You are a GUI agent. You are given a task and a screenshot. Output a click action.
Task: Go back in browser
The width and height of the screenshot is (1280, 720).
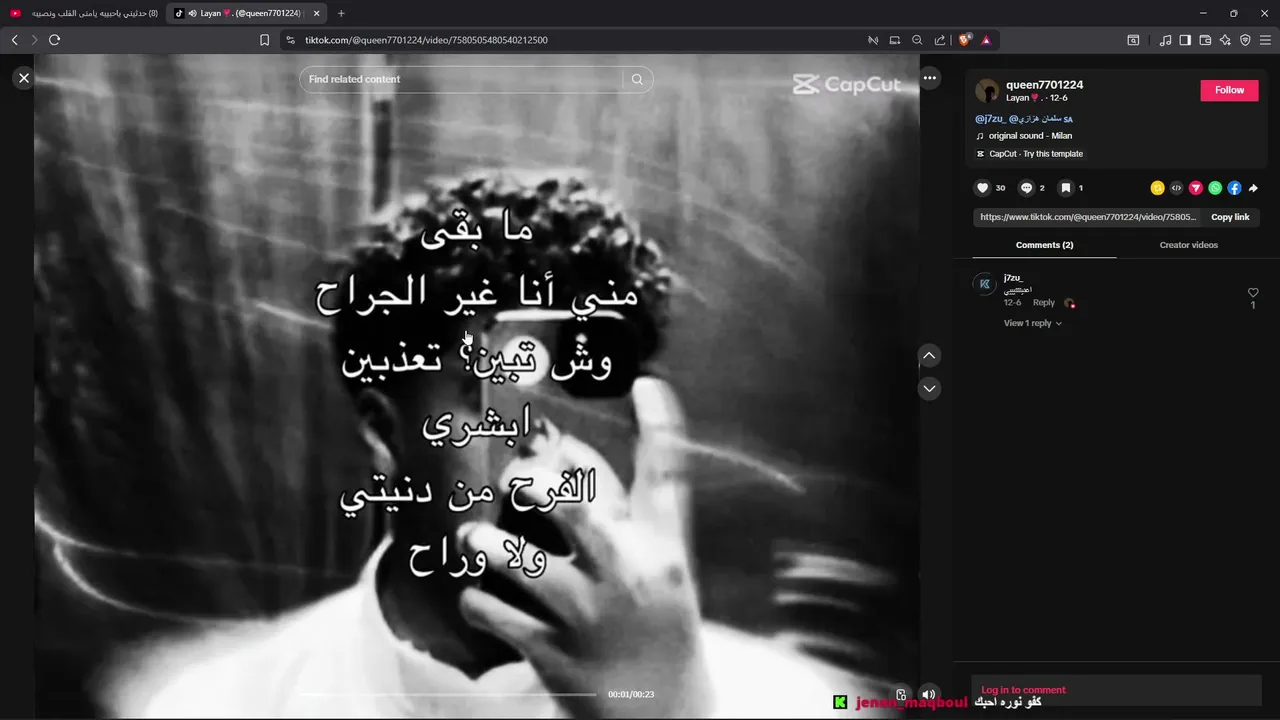pos(14,40)
